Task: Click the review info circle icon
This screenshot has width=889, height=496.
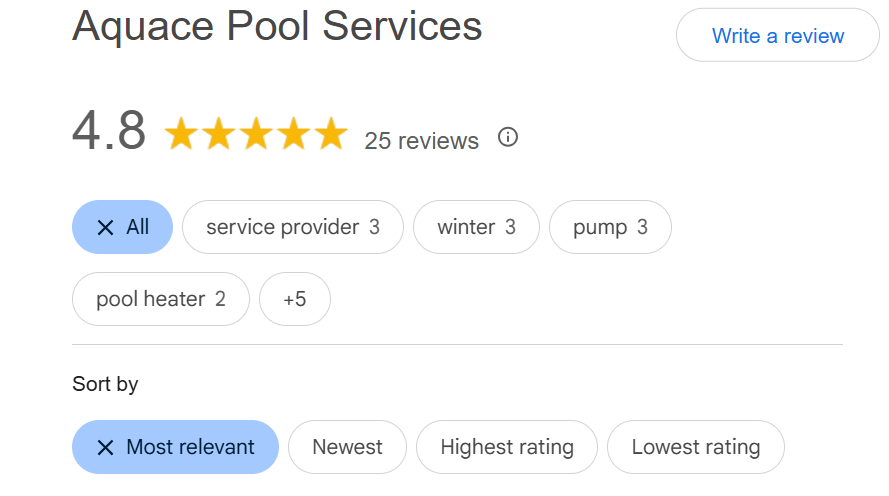Action: [x=508, y=137]
